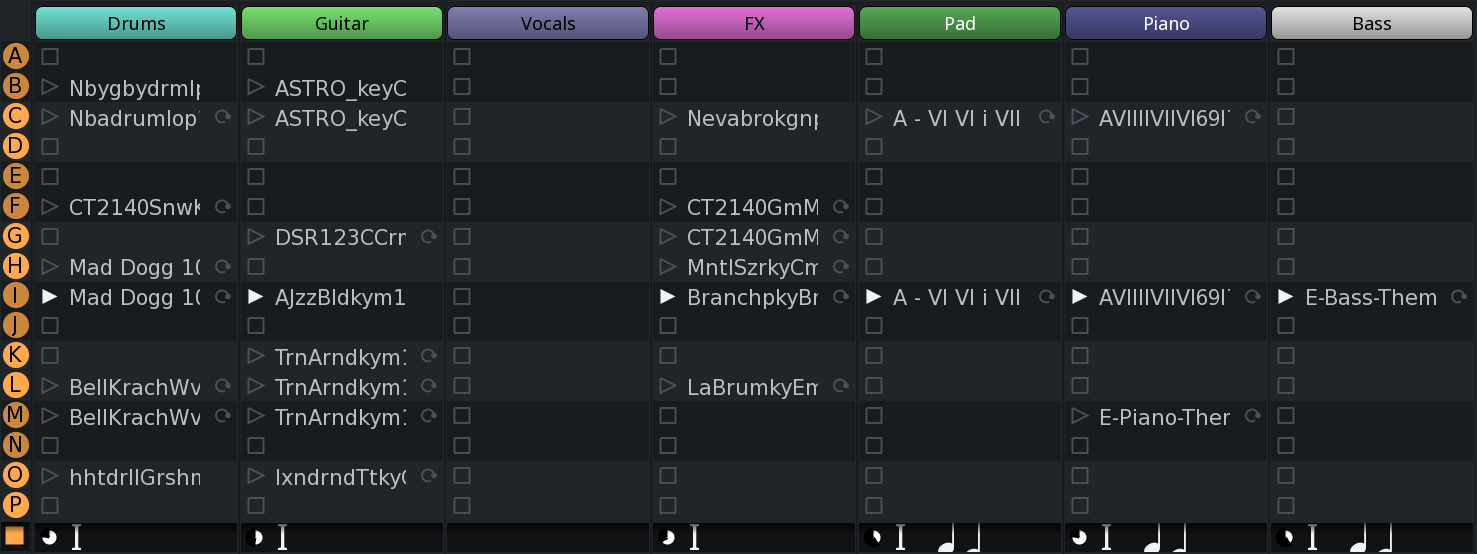
Task: Click the empty Guitar slot in row E
Action: point(256,177)
